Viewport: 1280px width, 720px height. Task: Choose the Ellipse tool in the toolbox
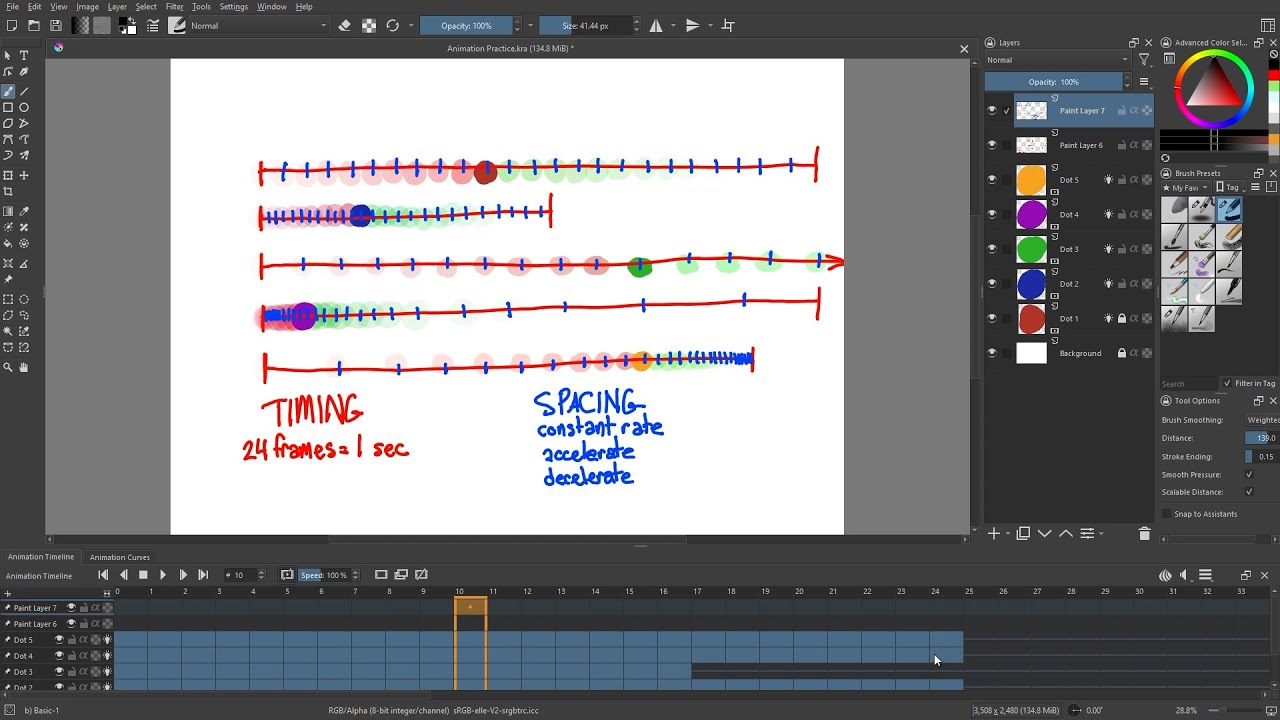tap(24, 107)
